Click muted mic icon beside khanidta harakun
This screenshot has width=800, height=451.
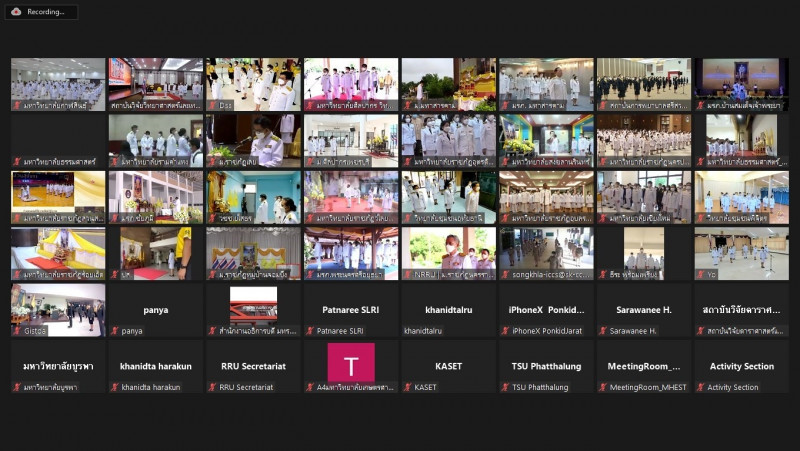pos(114,387)
